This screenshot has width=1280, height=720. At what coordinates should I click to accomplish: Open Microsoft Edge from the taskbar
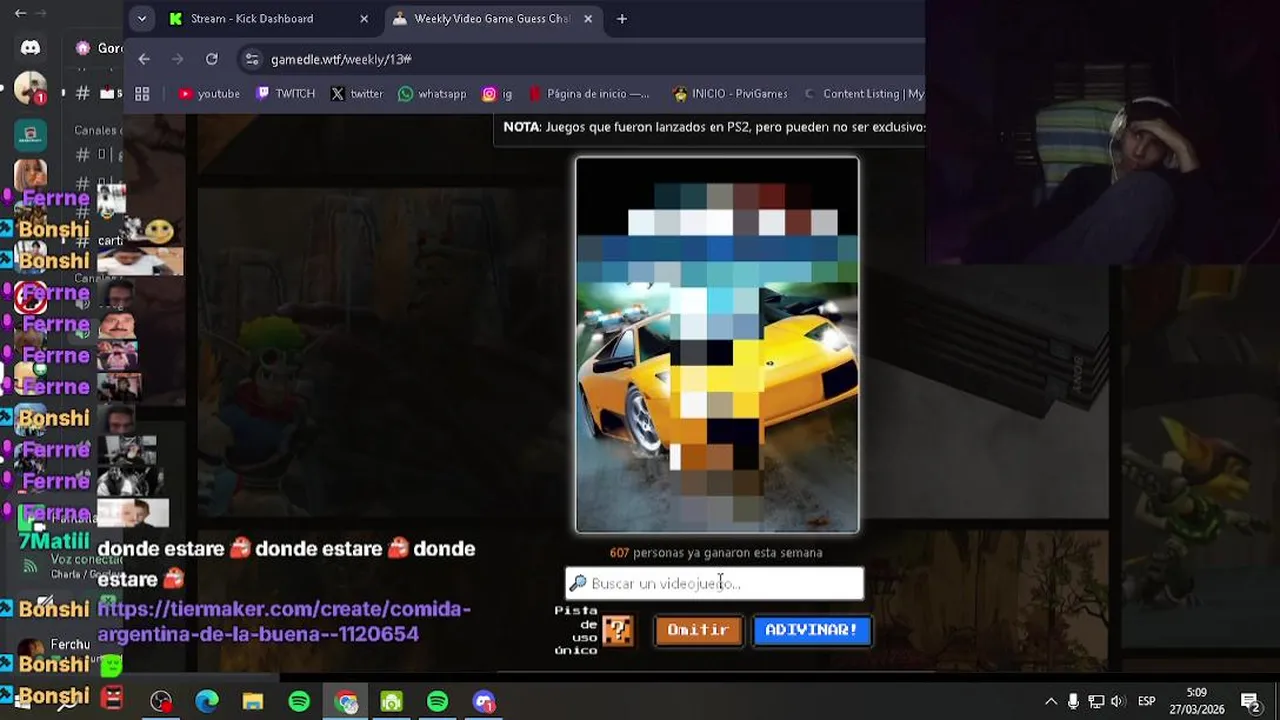pos(207,702)
